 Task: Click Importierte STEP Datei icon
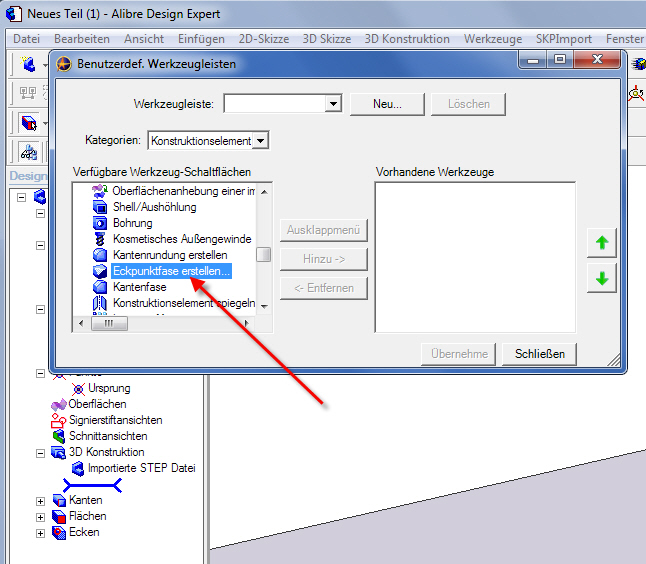tap(78, 468)
